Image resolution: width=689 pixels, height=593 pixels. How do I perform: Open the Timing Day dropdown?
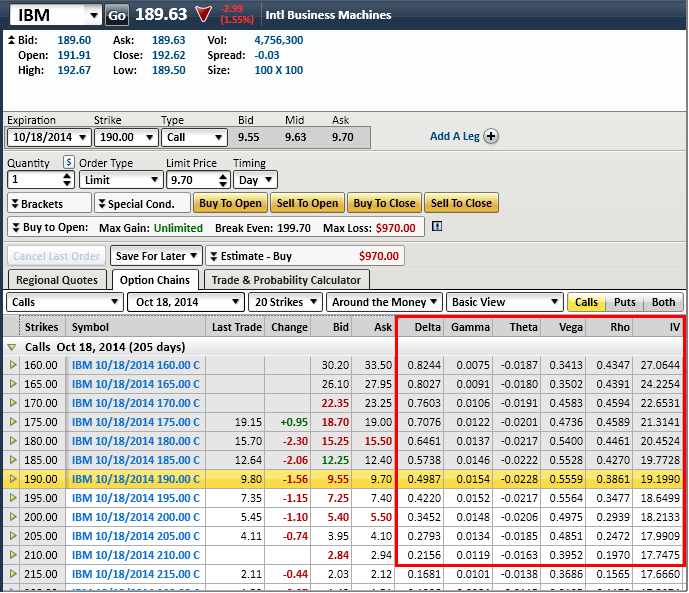256,180
